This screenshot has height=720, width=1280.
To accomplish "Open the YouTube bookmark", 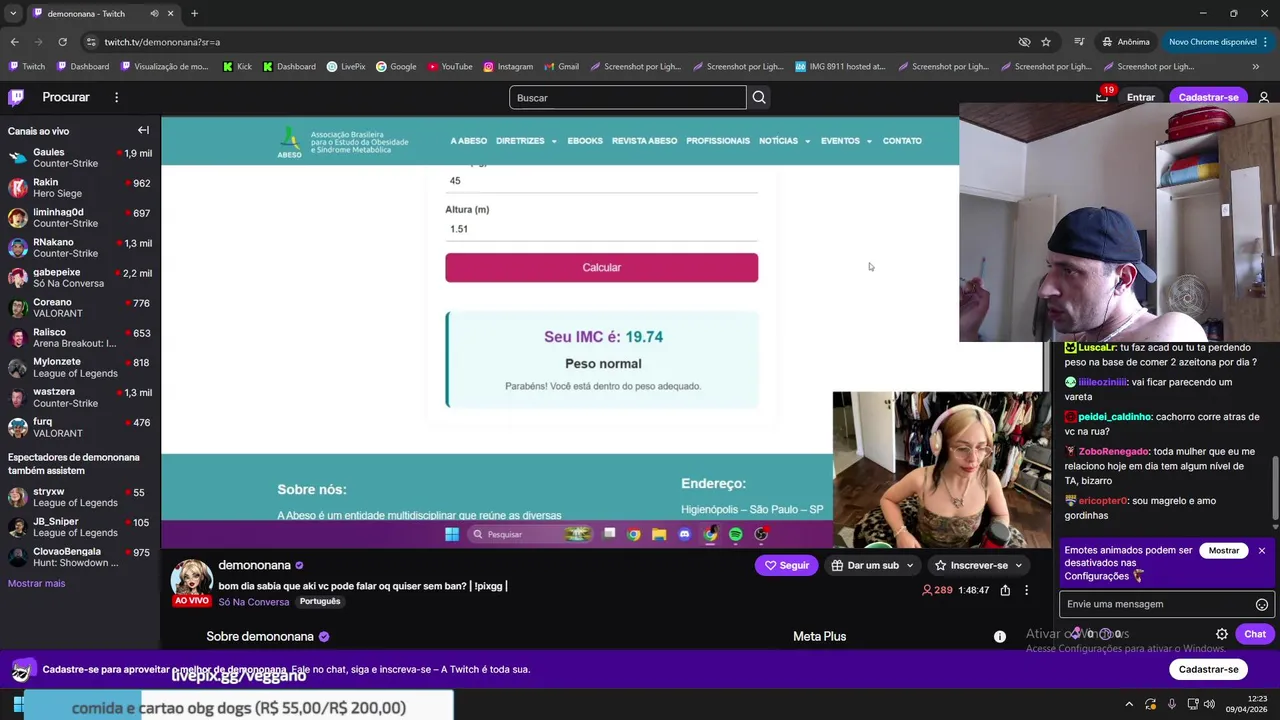I will pos(450,67).
